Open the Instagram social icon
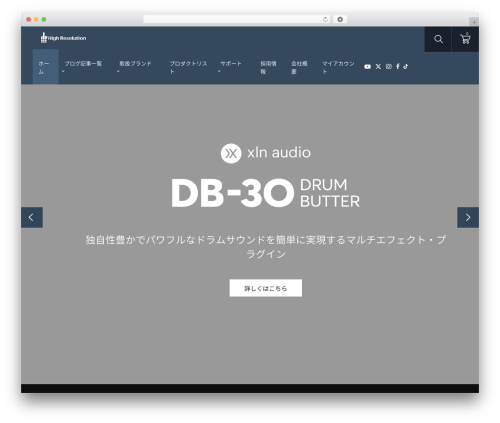This screenshot has height=423, width=500. 389,67
